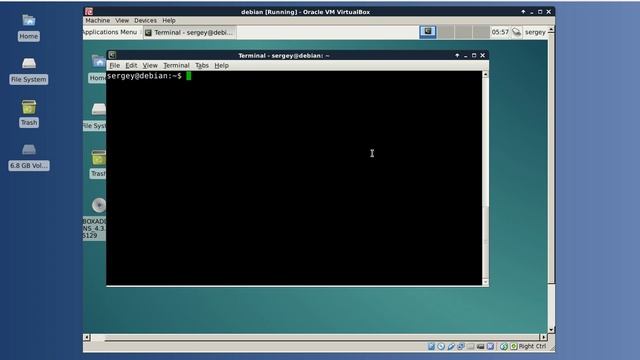Click the USB devices icon in VirtualBox status bar
This screenshot has width=640, height=360.
coord(451,347)
